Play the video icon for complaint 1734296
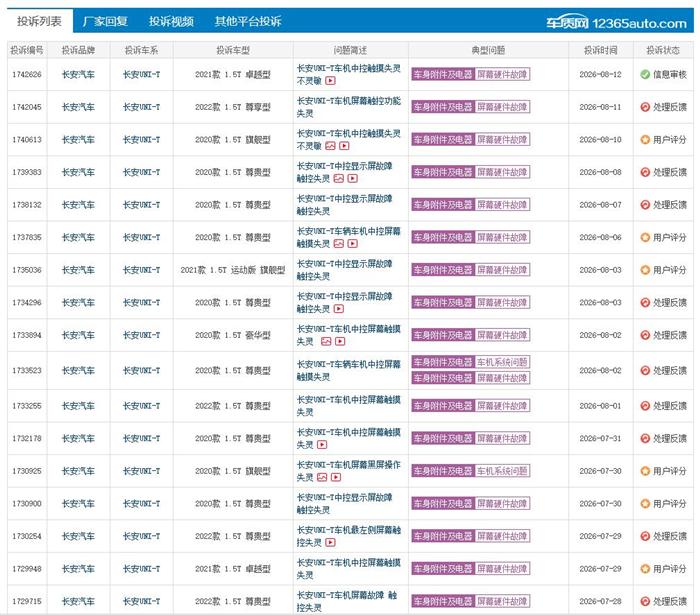 coord(339,309)
